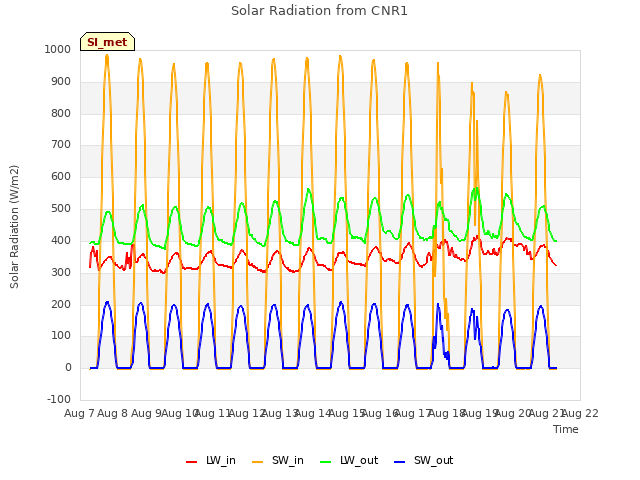Click the 300 y-axis tick label

click(x=61, y=272)
